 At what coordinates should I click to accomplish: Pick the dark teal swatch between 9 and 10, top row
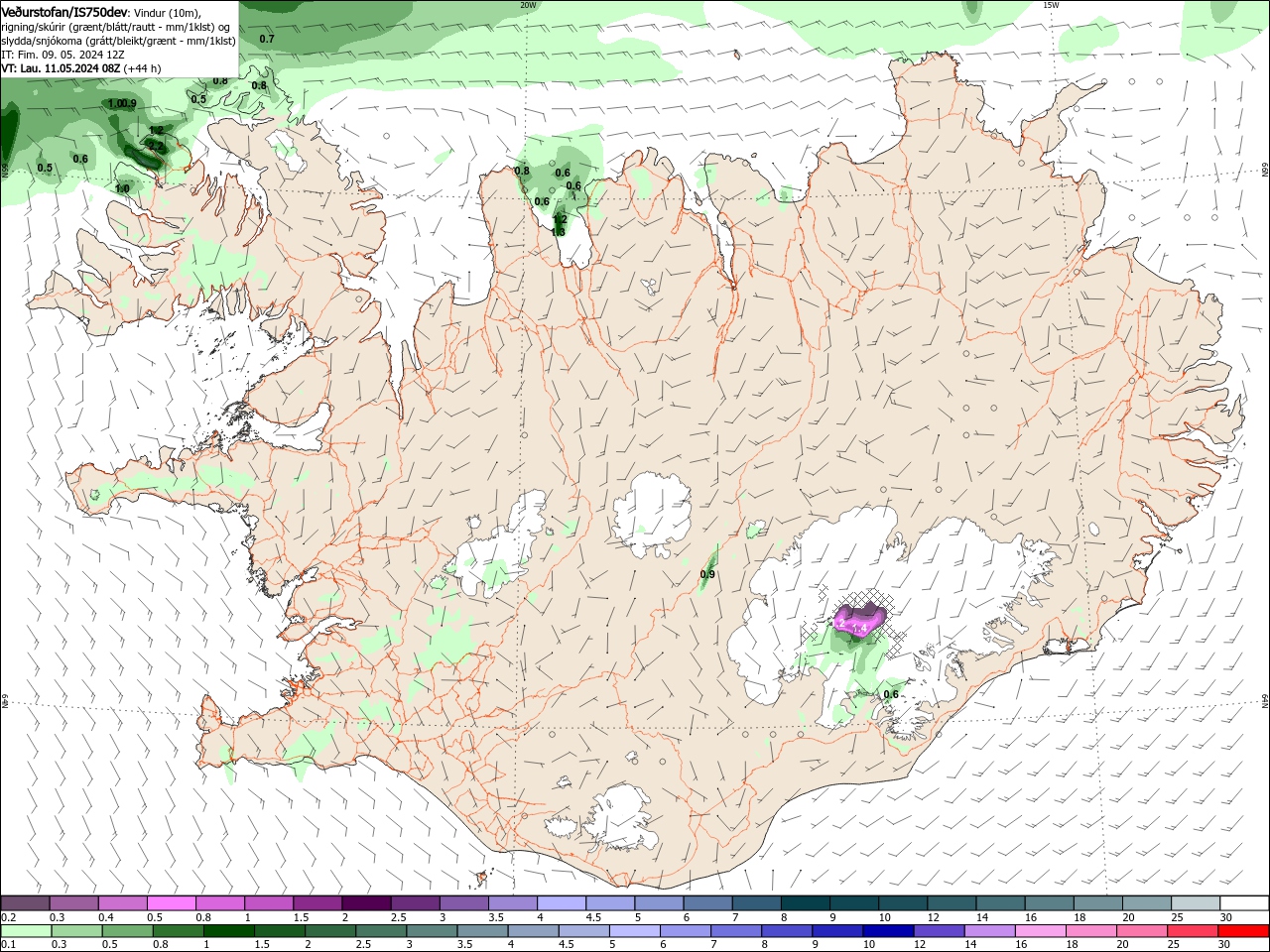pos(853,903)
